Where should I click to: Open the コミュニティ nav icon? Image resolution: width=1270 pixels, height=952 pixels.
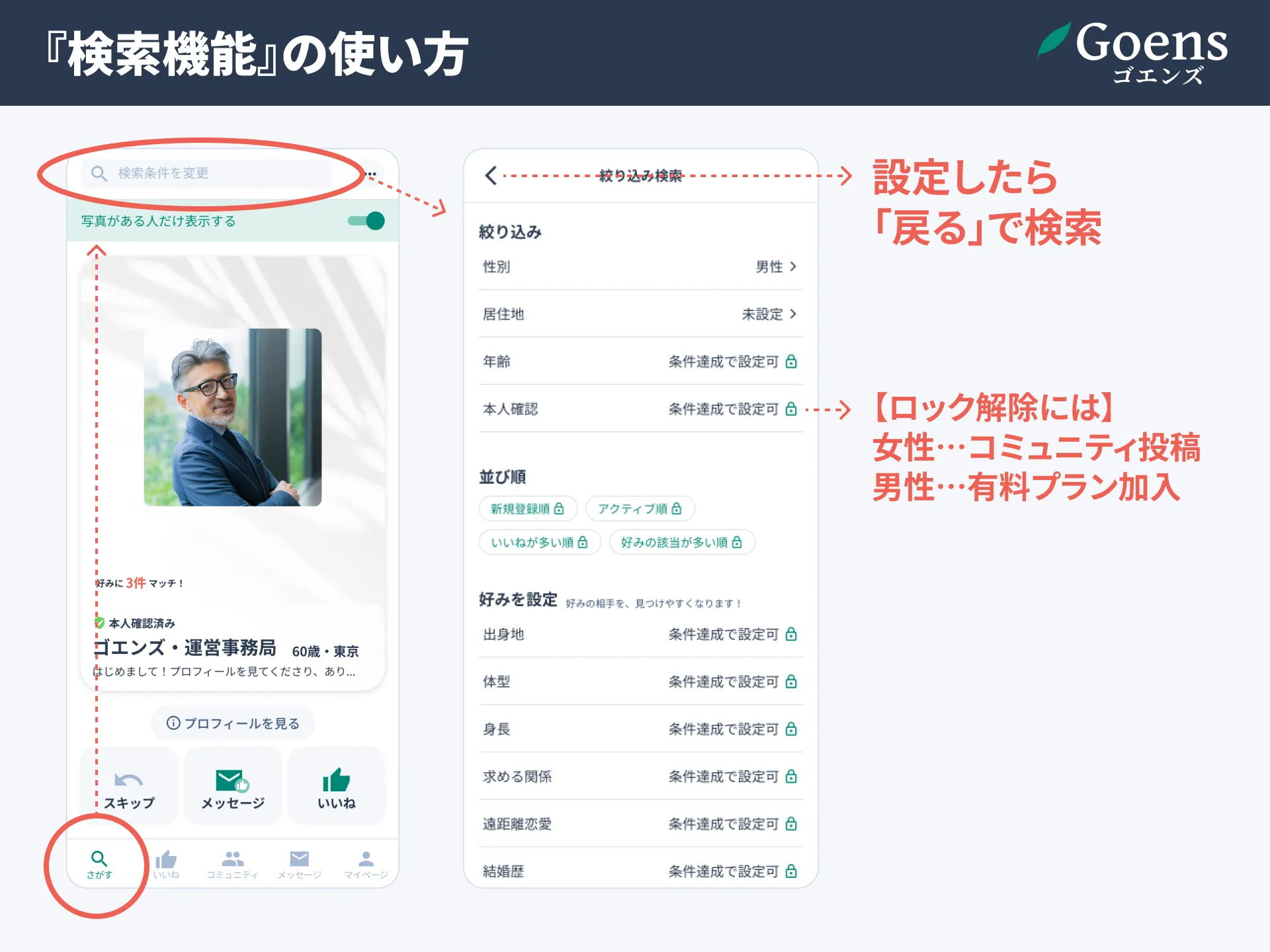pyautogui.click(x=232, y=859)
